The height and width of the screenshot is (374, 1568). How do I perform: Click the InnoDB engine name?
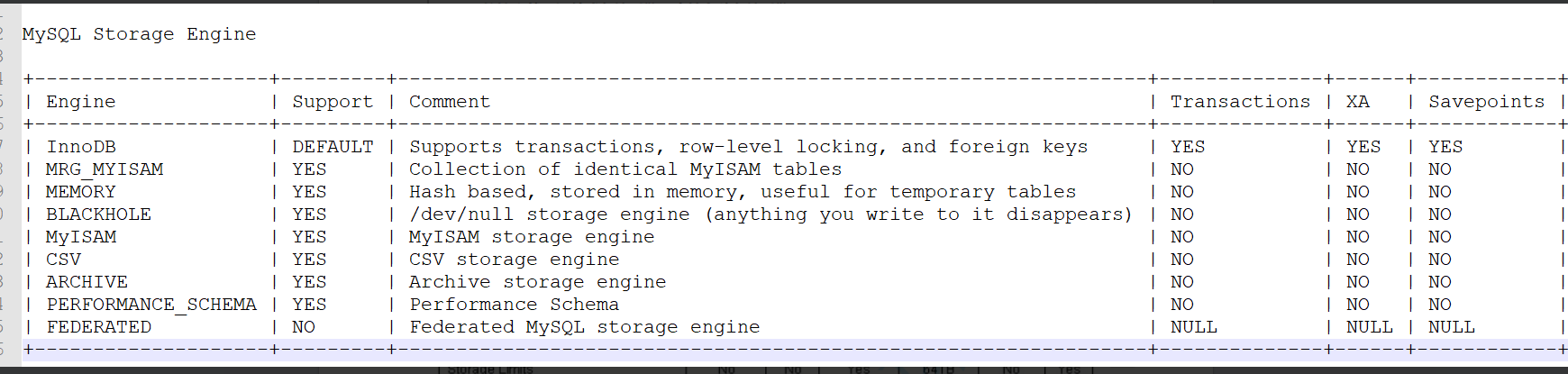pos(81,147)
